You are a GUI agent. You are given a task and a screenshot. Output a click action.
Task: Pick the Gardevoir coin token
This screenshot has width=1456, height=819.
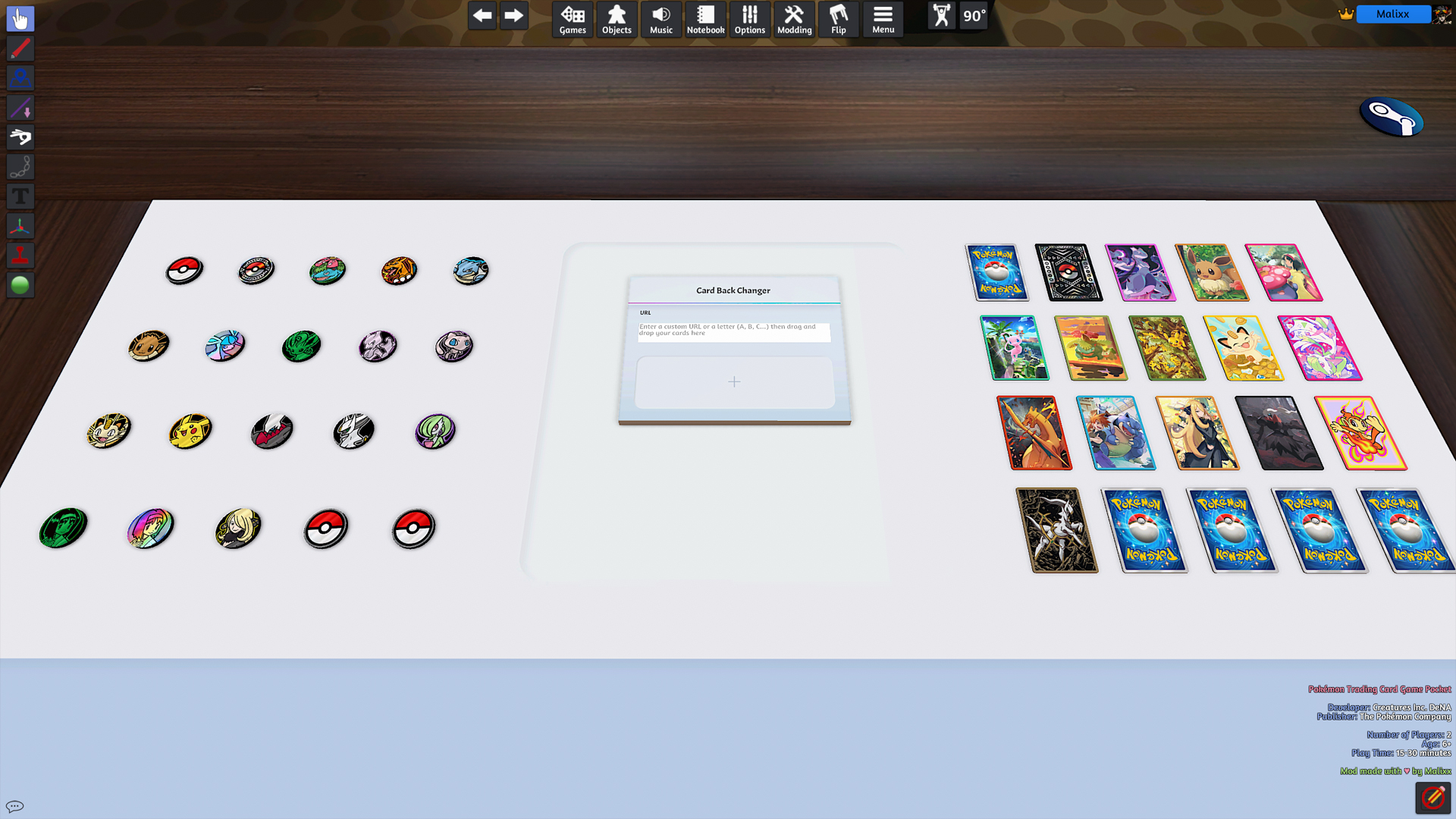pos(435,431)
